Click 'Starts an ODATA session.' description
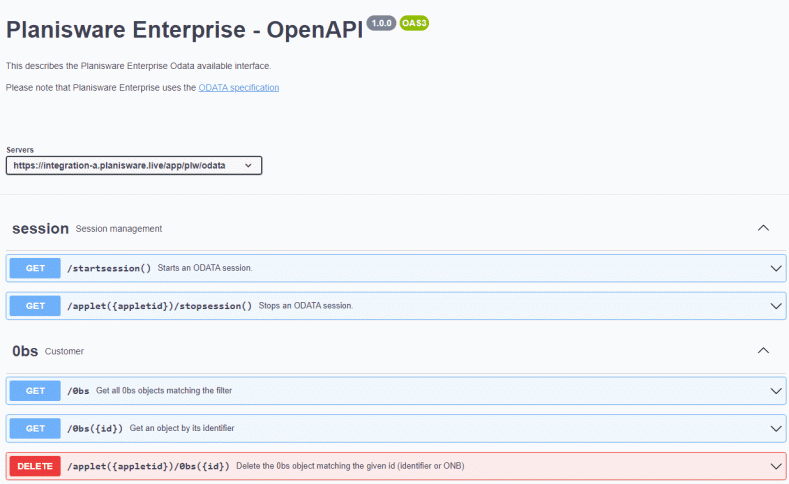The image size is (789, 484). pos(205,268)
